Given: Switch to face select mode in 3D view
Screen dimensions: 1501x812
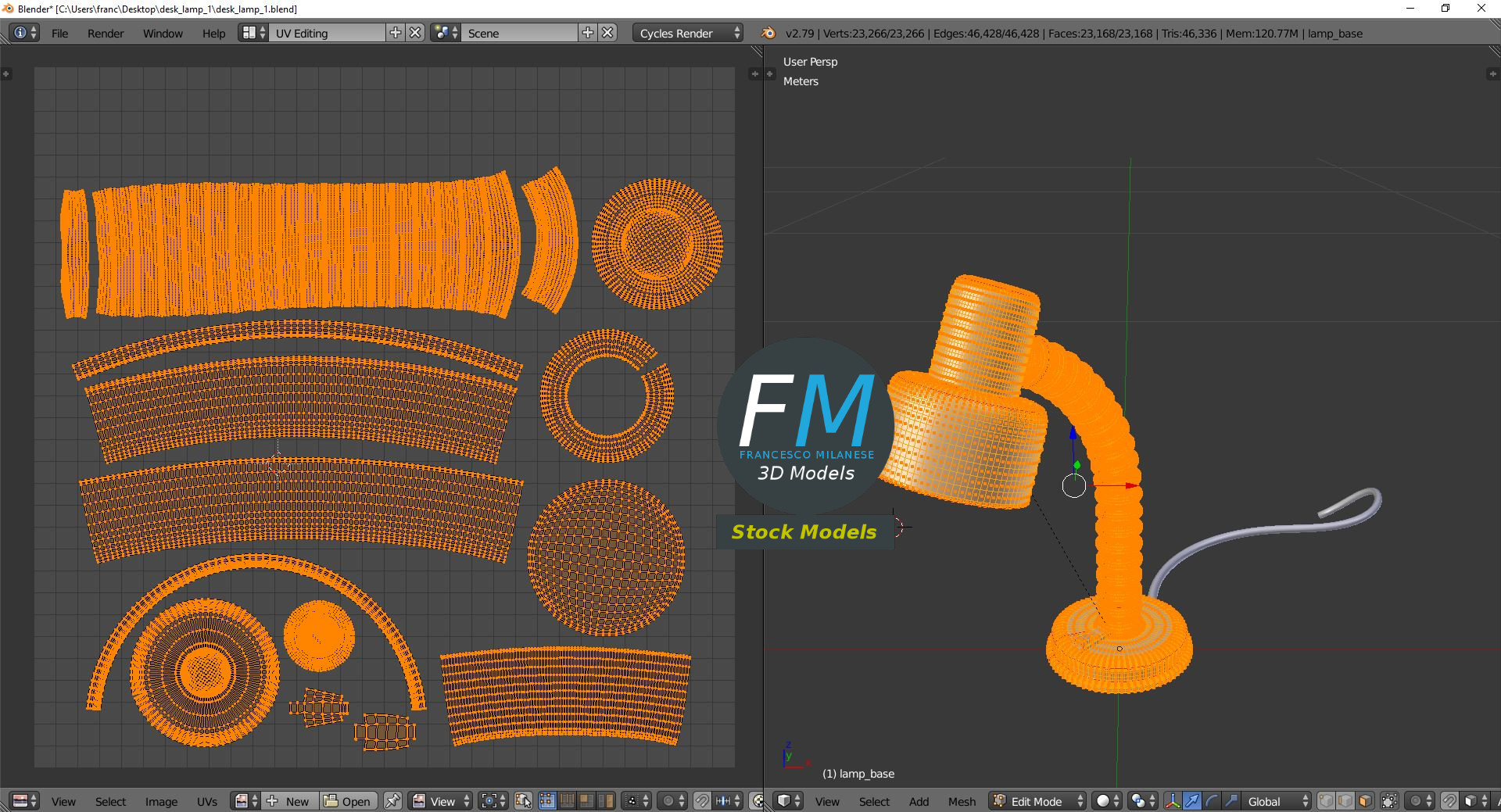Looking at the screenshot, I should 1365,801.
